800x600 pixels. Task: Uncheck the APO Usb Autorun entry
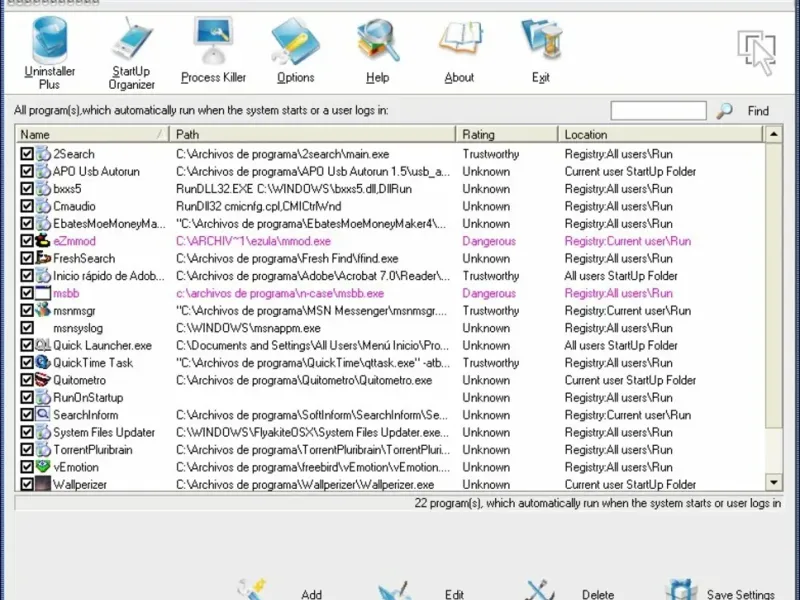[27, 171]
